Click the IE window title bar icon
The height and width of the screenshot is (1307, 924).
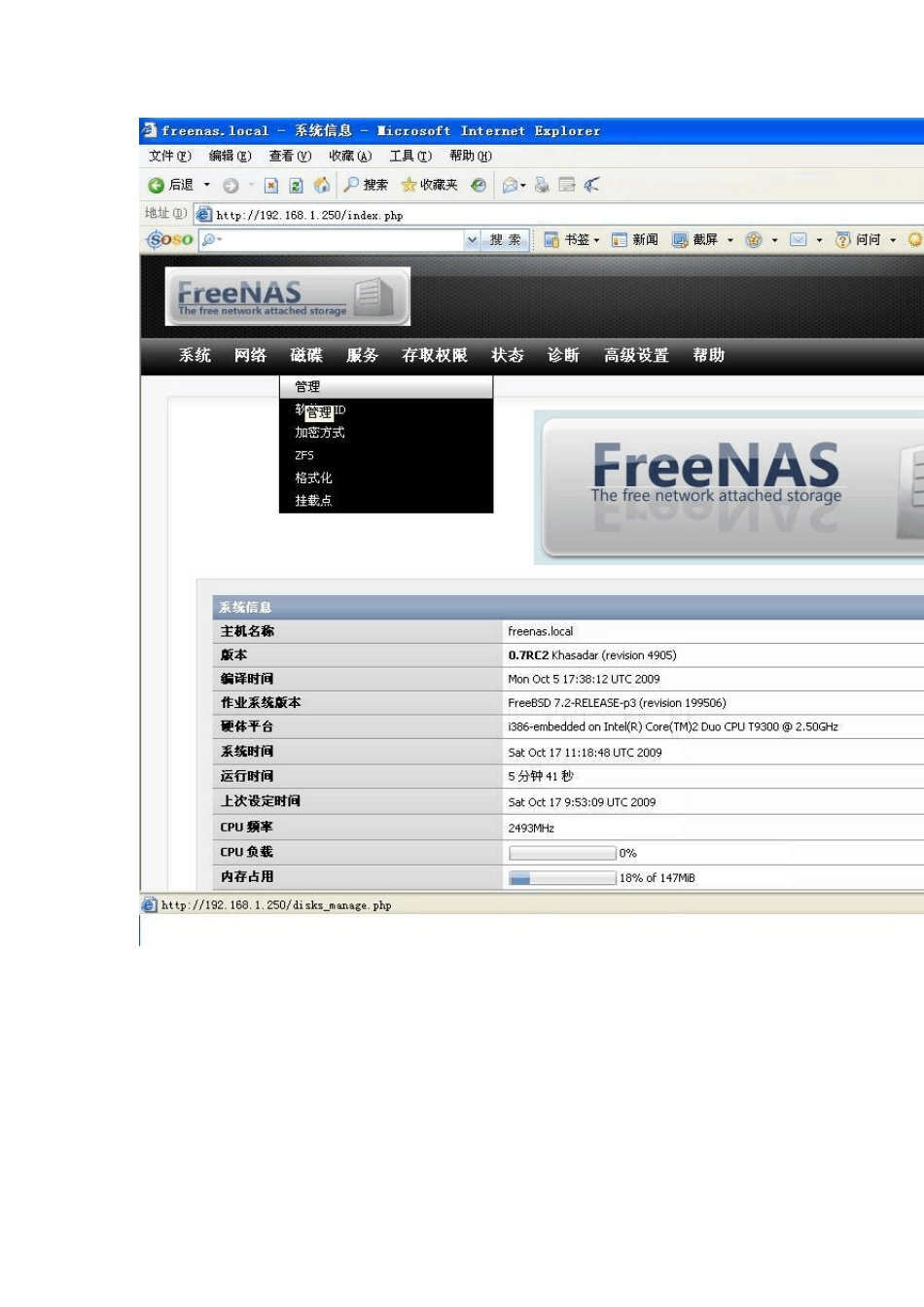click(149, 130)
